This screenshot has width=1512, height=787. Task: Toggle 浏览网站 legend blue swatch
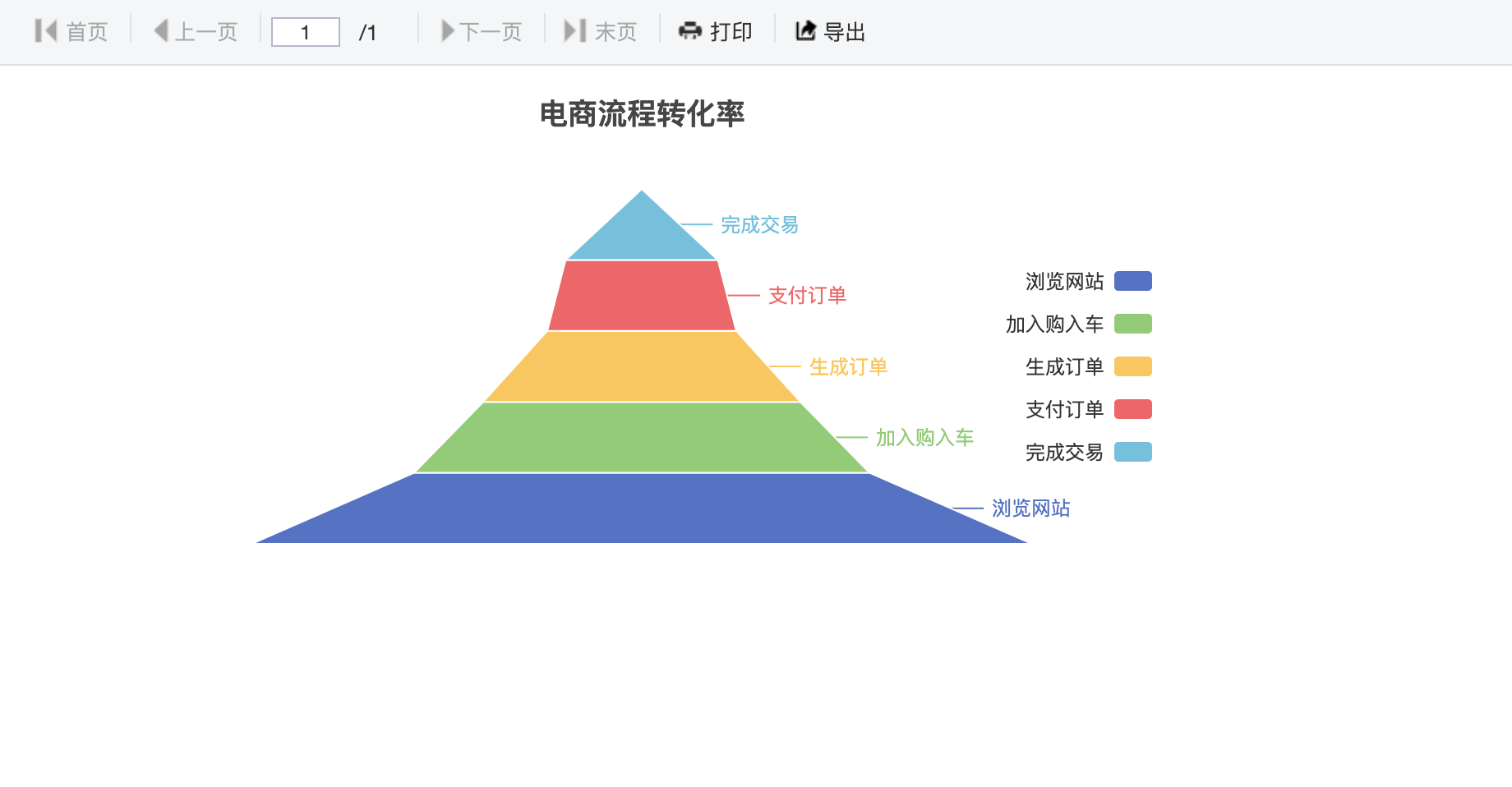point(1133,281)
